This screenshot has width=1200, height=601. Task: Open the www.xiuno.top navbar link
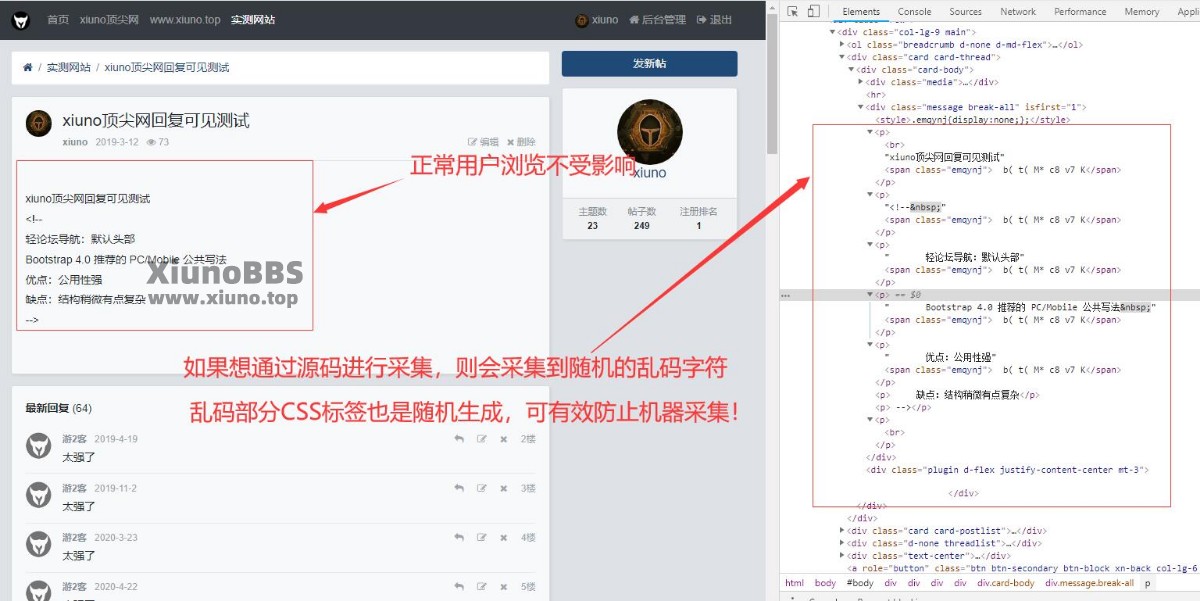point(185,20)
